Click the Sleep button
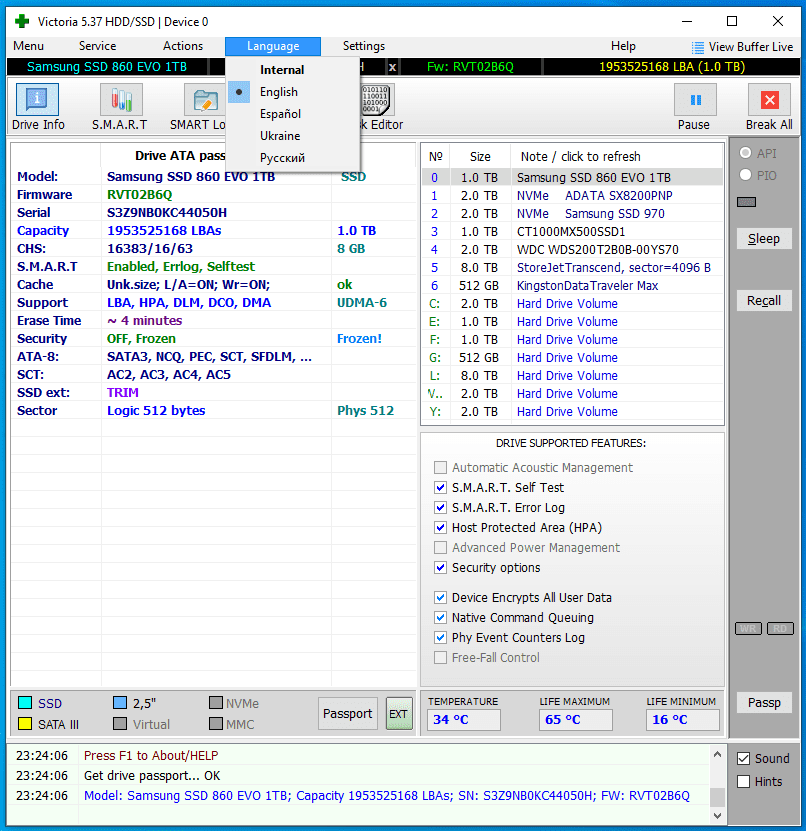Image resolution: width=806 pixels, height=831 pixels. 764,239
